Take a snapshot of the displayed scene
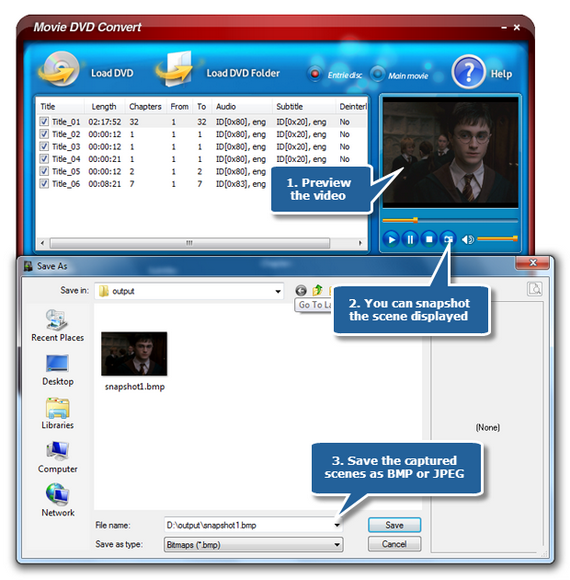Screen dimensions: 570x580 448,239
